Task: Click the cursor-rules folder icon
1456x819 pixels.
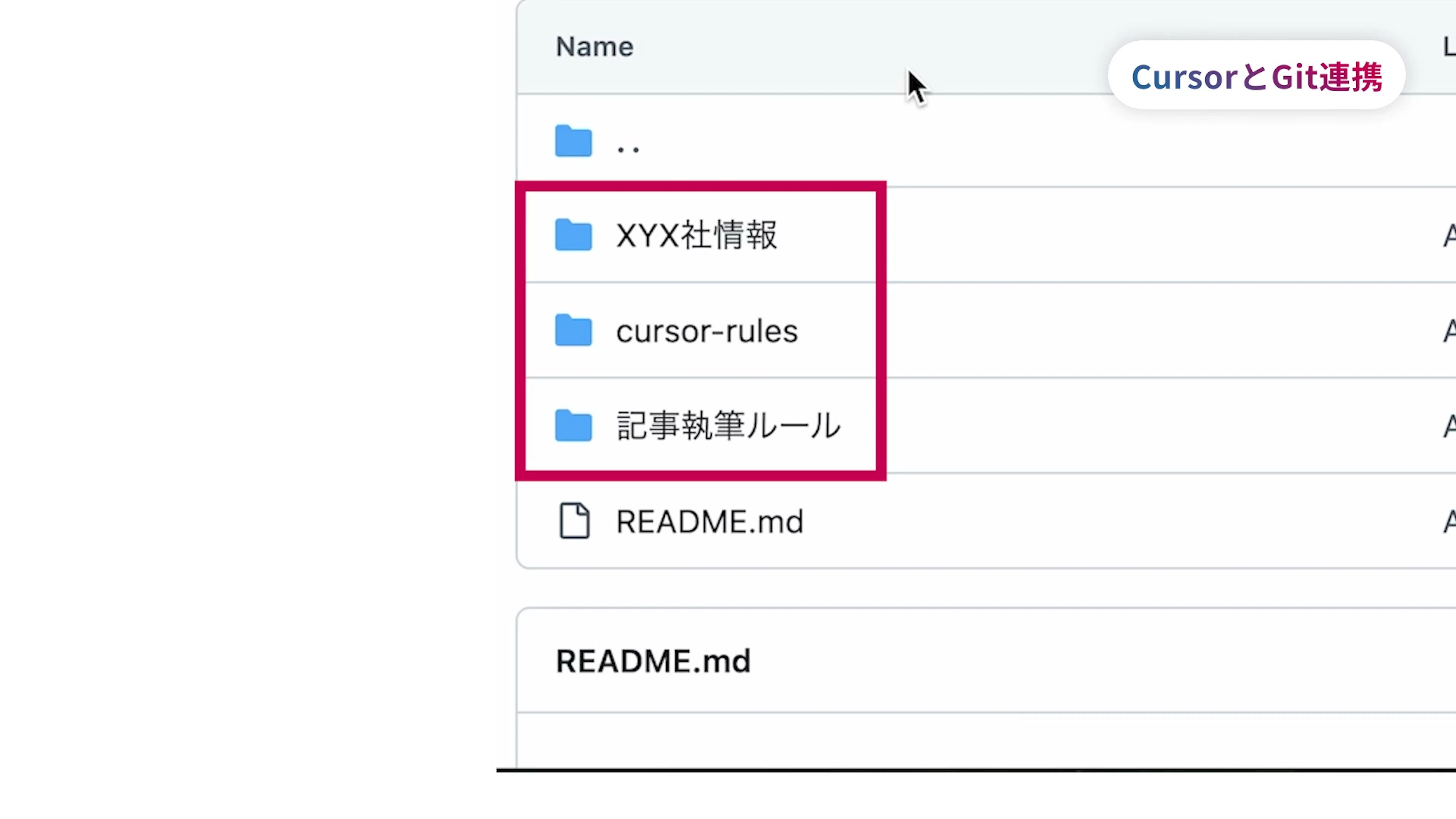Action: pyautogui.click(x=573, y=330)
